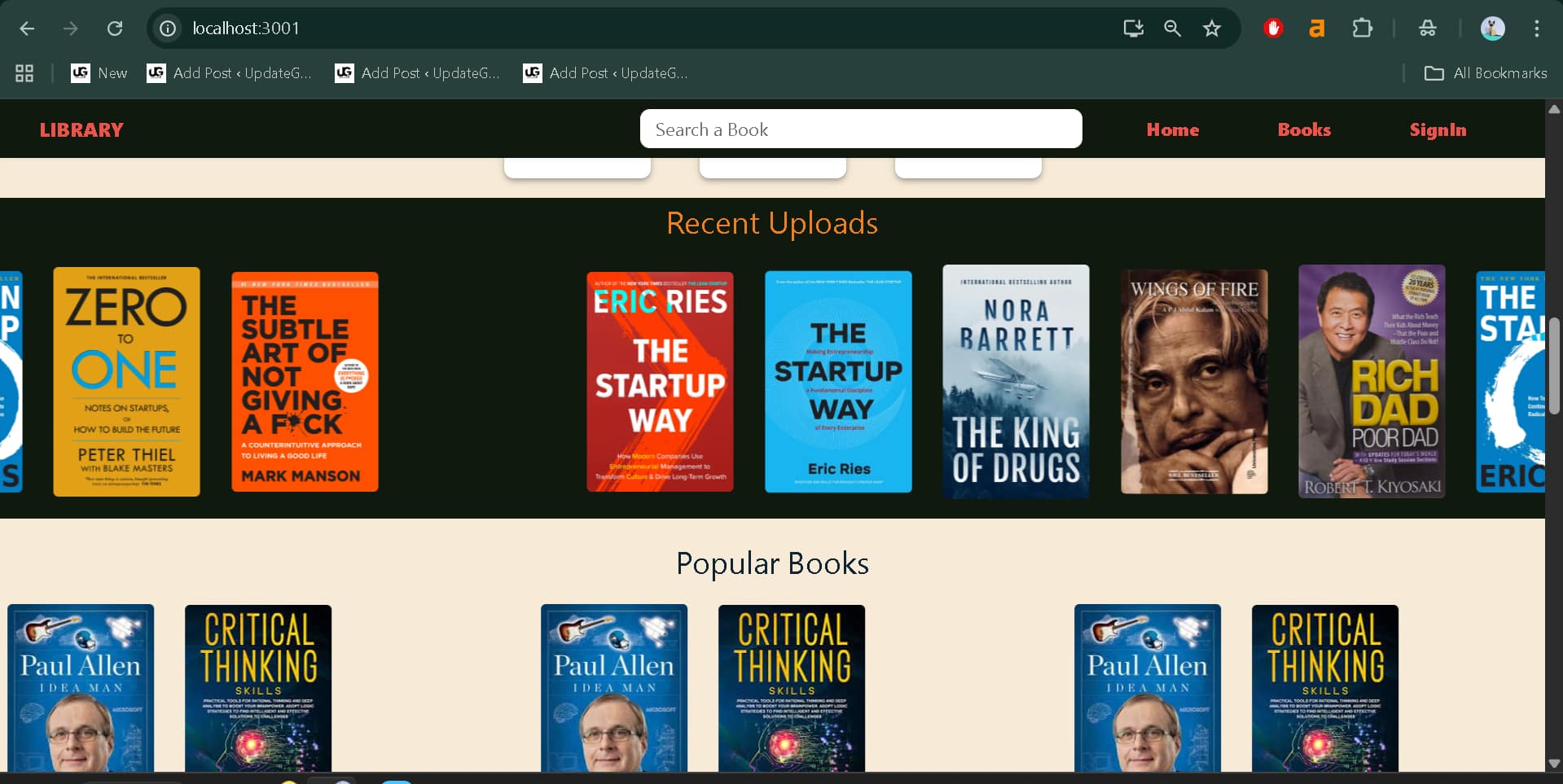Reload the page with refresh icon
This screenshot has width=1563, height=784.
115,28
